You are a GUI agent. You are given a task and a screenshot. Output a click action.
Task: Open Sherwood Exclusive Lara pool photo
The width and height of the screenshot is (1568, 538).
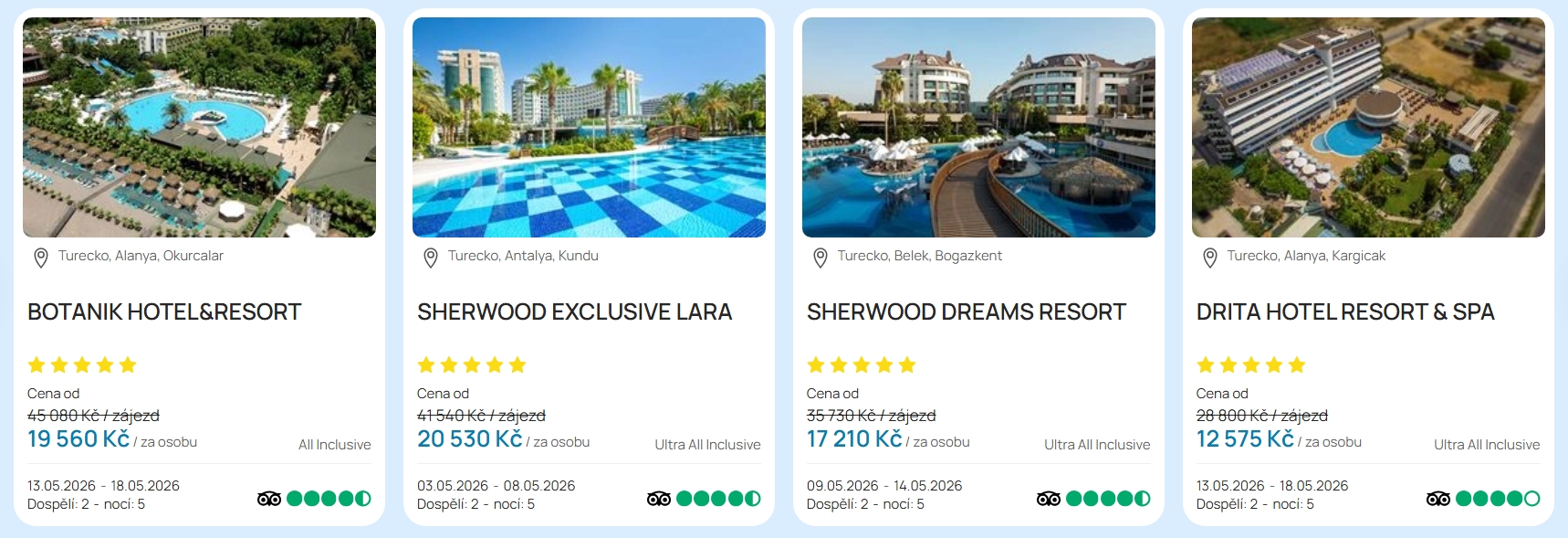(x=589, y=128)
